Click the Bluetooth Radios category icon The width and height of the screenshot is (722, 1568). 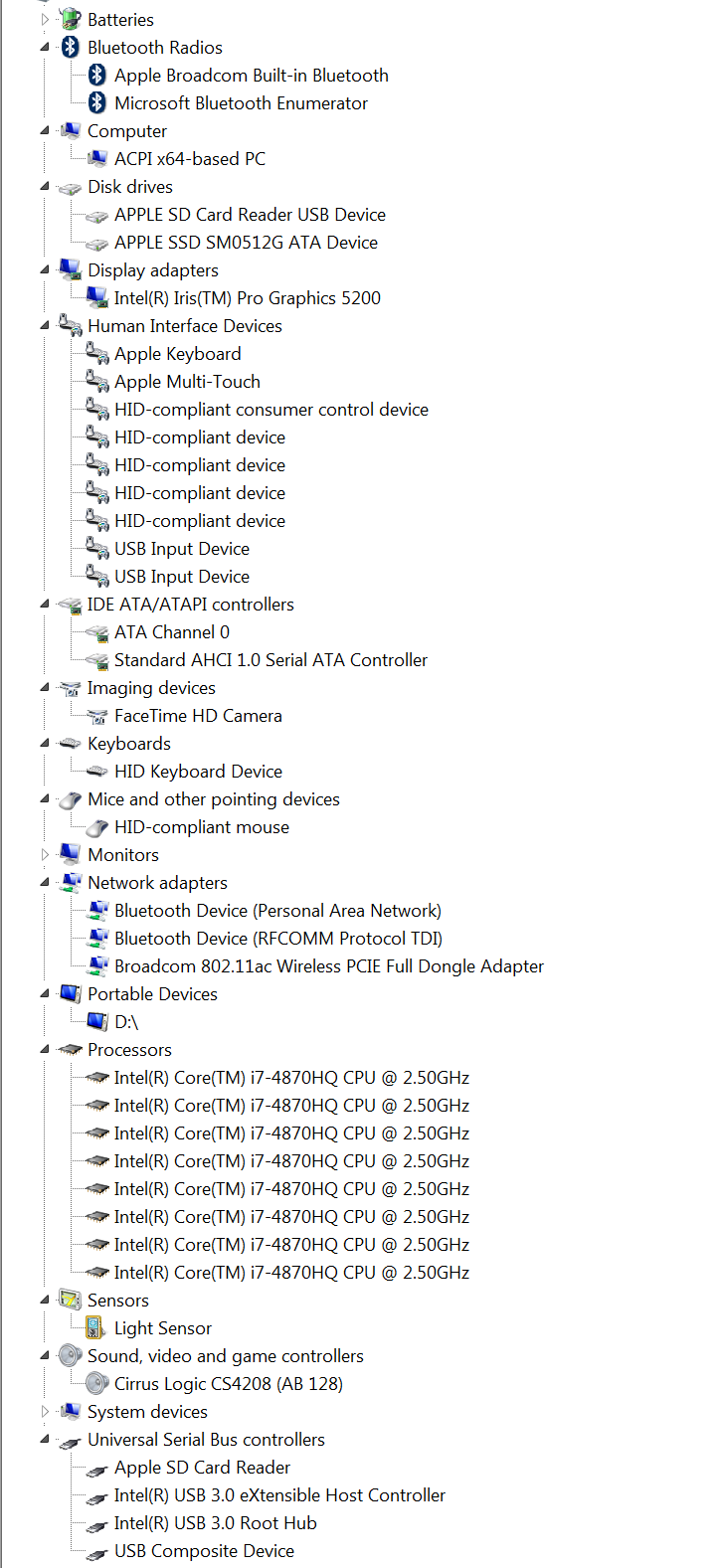pyautogui.click(x=70, y=47)
